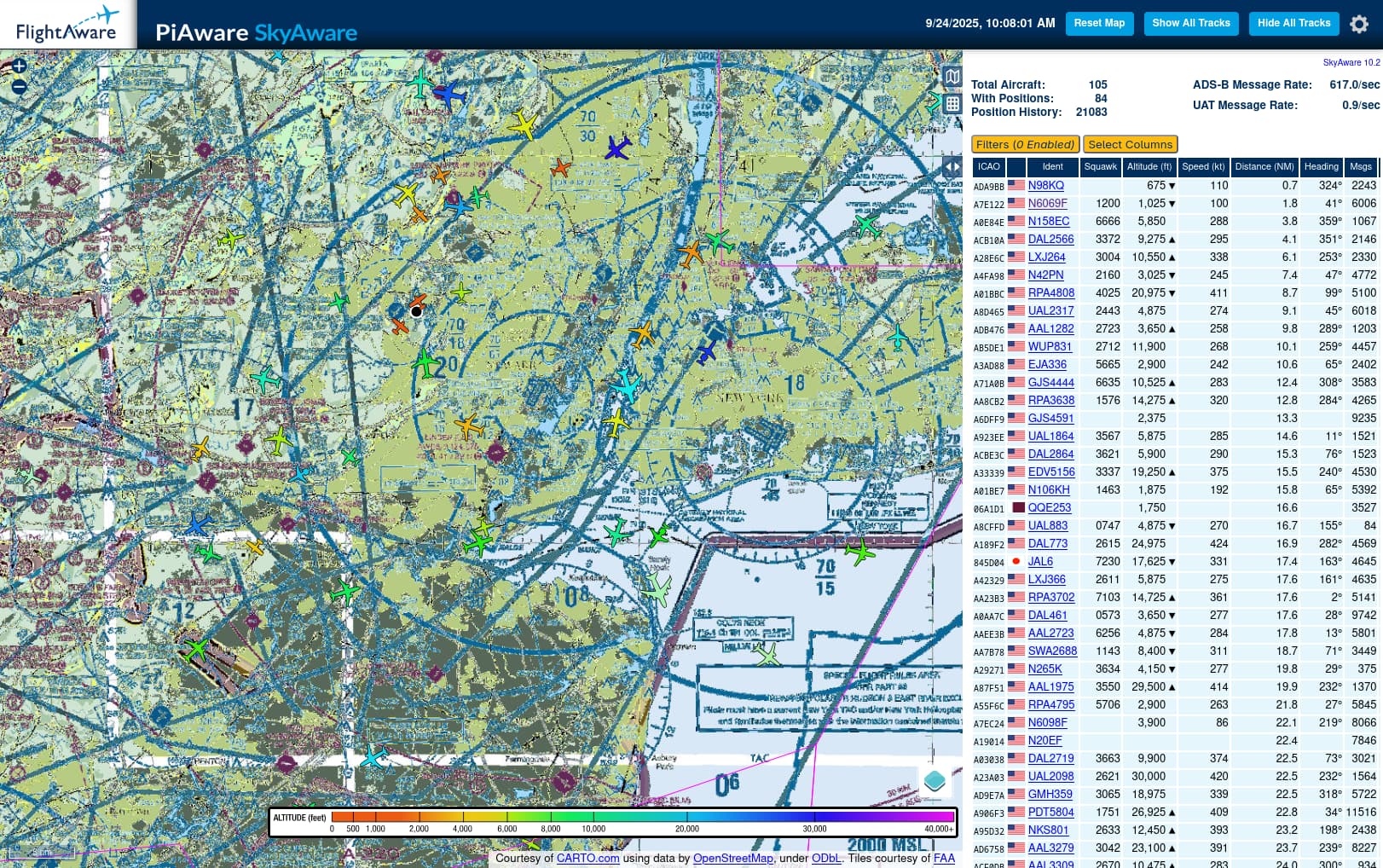Open flight AAL1282 ident link

pyautogui.click(x=1050, y=328)
